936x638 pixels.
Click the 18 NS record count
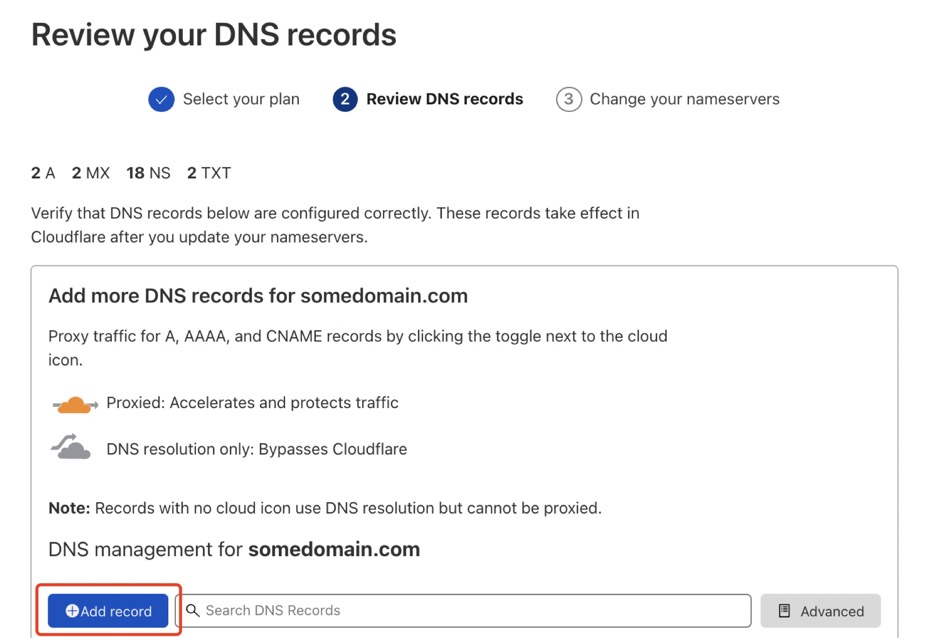point(148,173)
